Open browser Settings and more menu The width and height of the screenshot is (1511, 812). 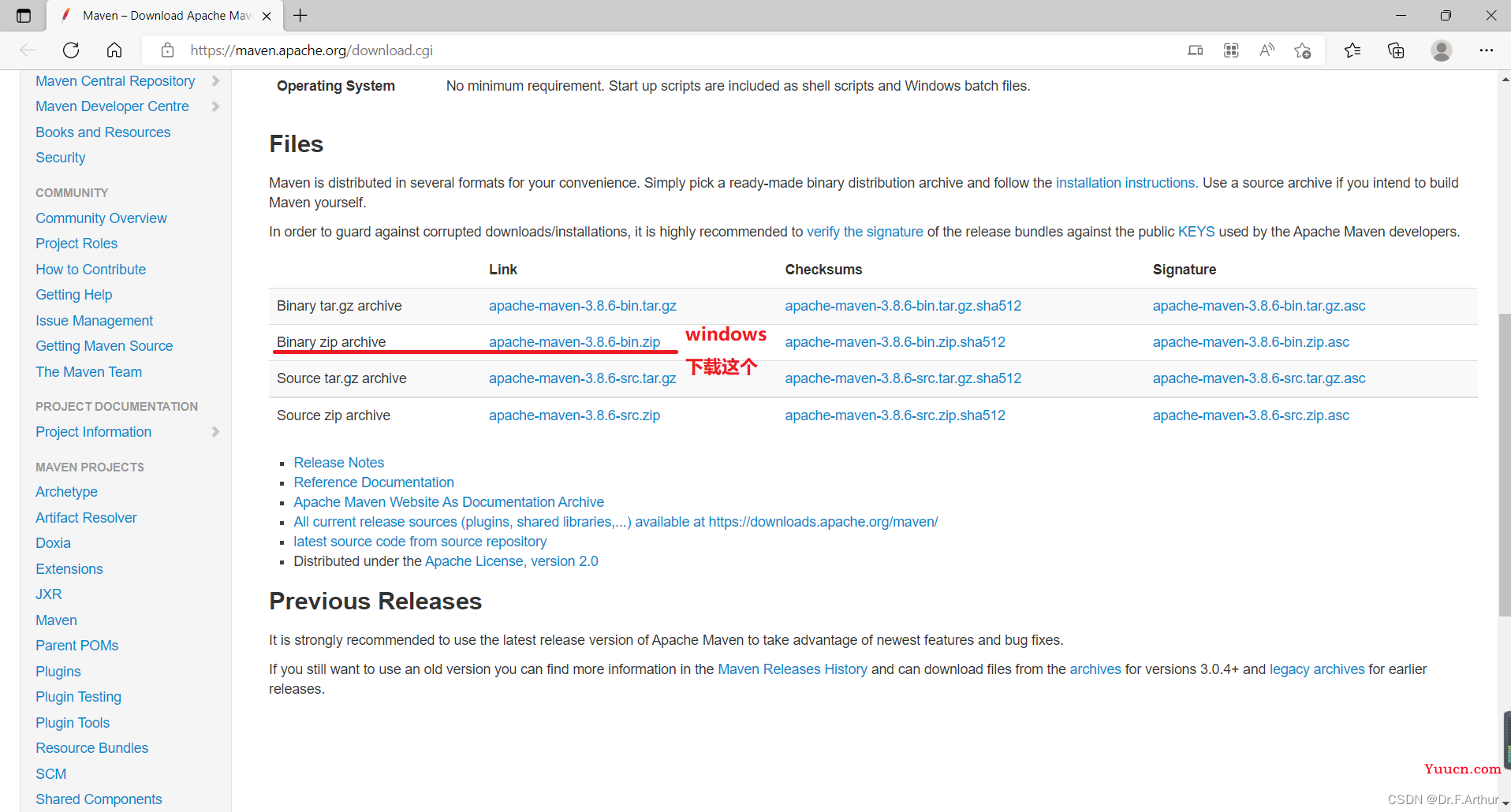[1486, 50]
